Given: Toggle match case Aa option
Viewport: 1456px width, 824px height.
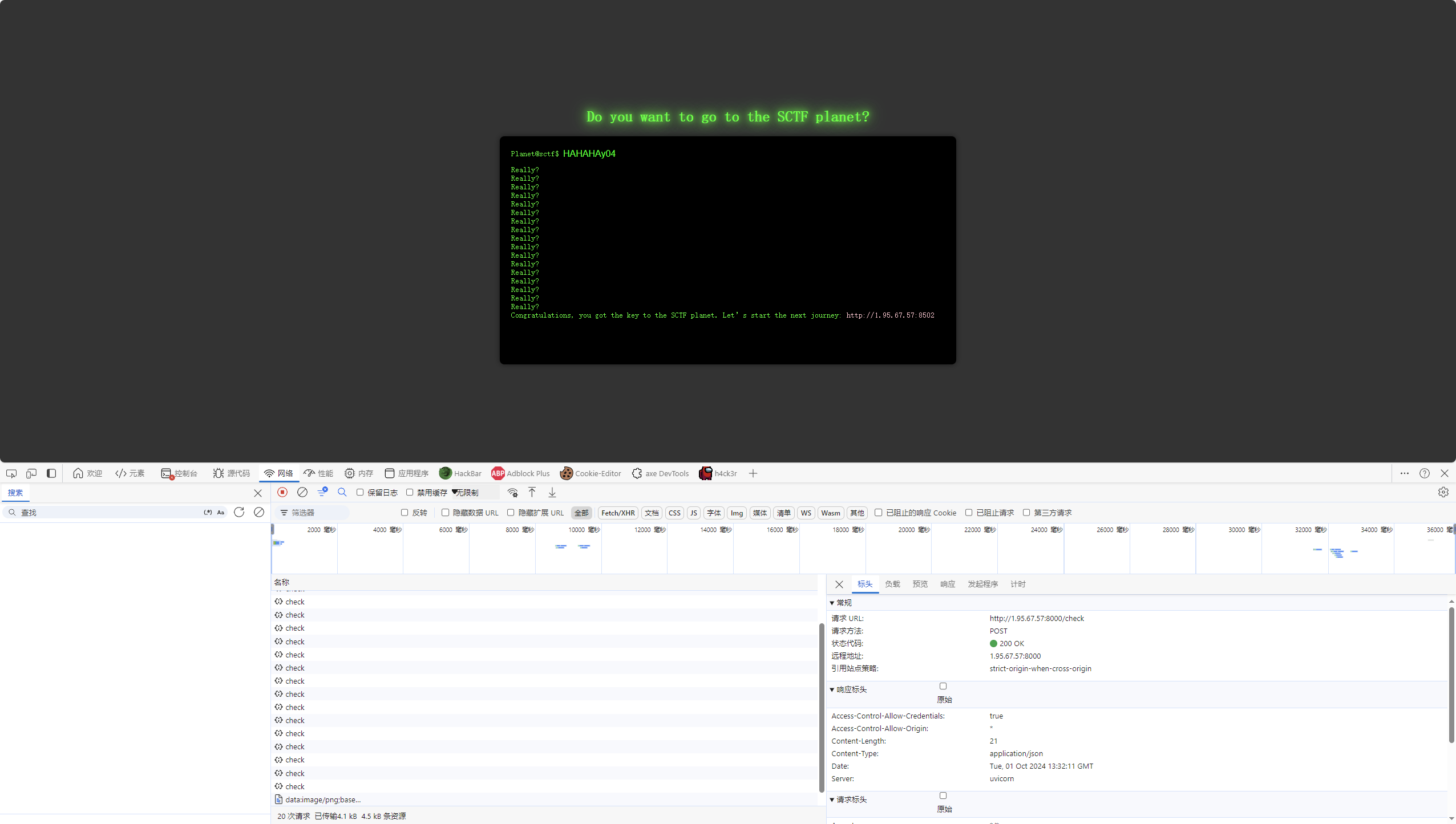Looking at the screenshot, I should 221,513.
